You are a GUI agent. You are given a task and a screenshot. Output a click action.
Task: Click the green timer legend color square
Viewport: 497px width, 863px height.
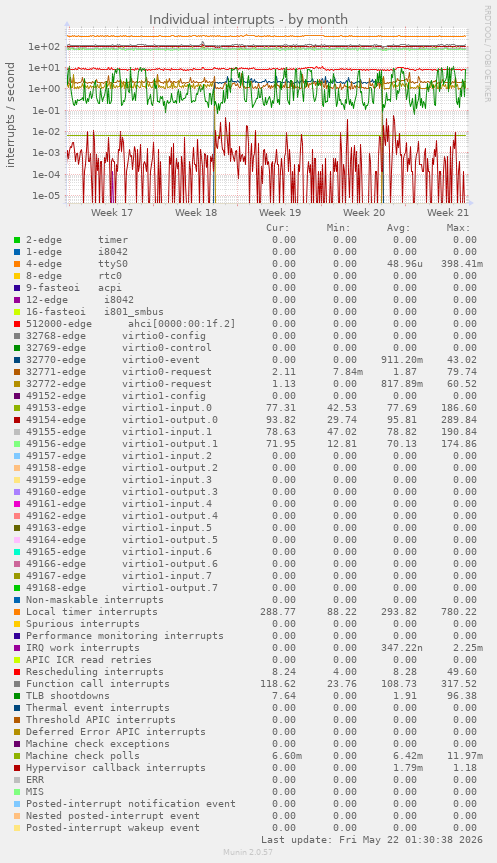tap(17, 240)
